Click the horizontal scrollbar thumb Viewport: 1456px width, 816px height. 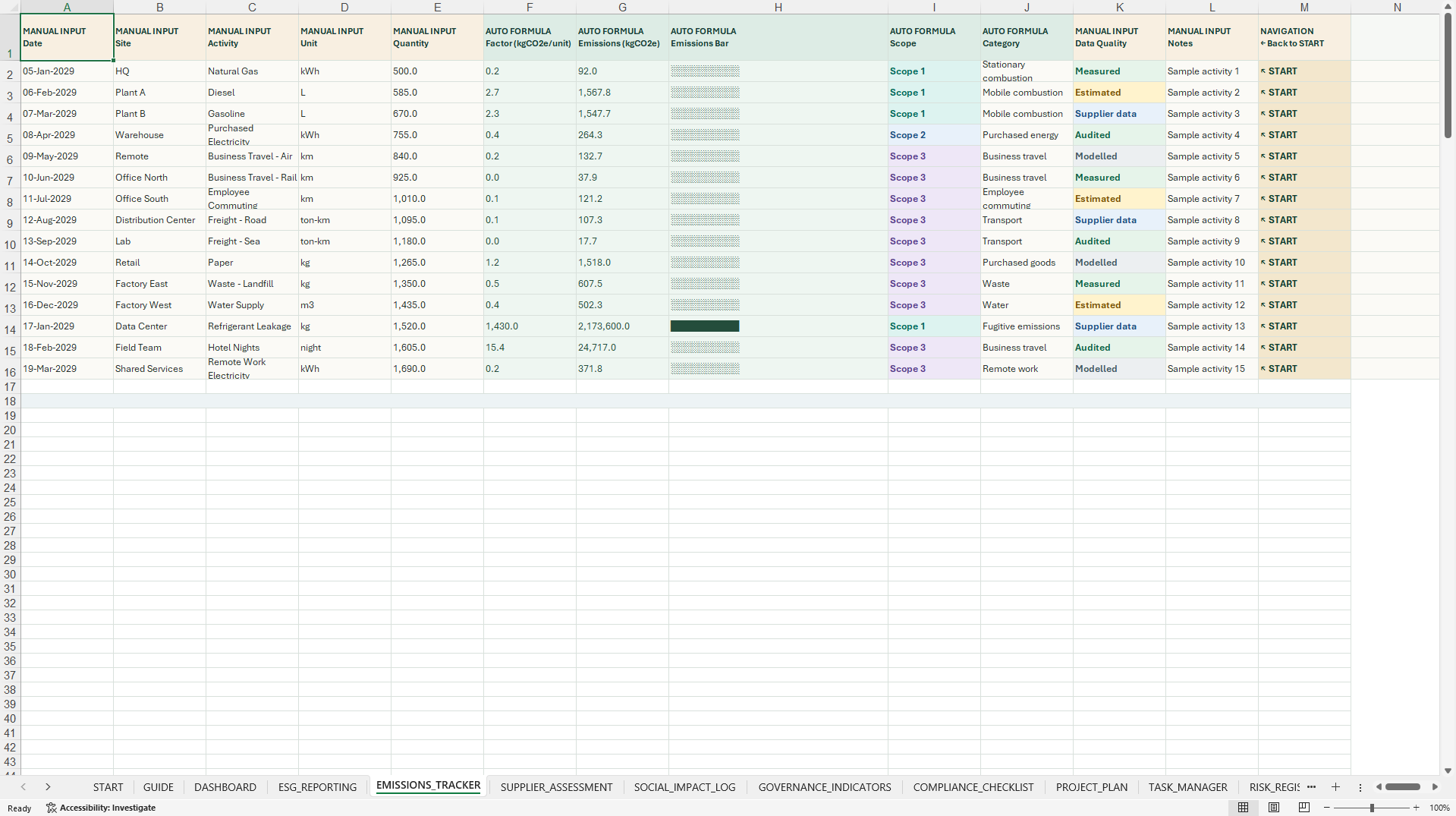coord(1403,787)
